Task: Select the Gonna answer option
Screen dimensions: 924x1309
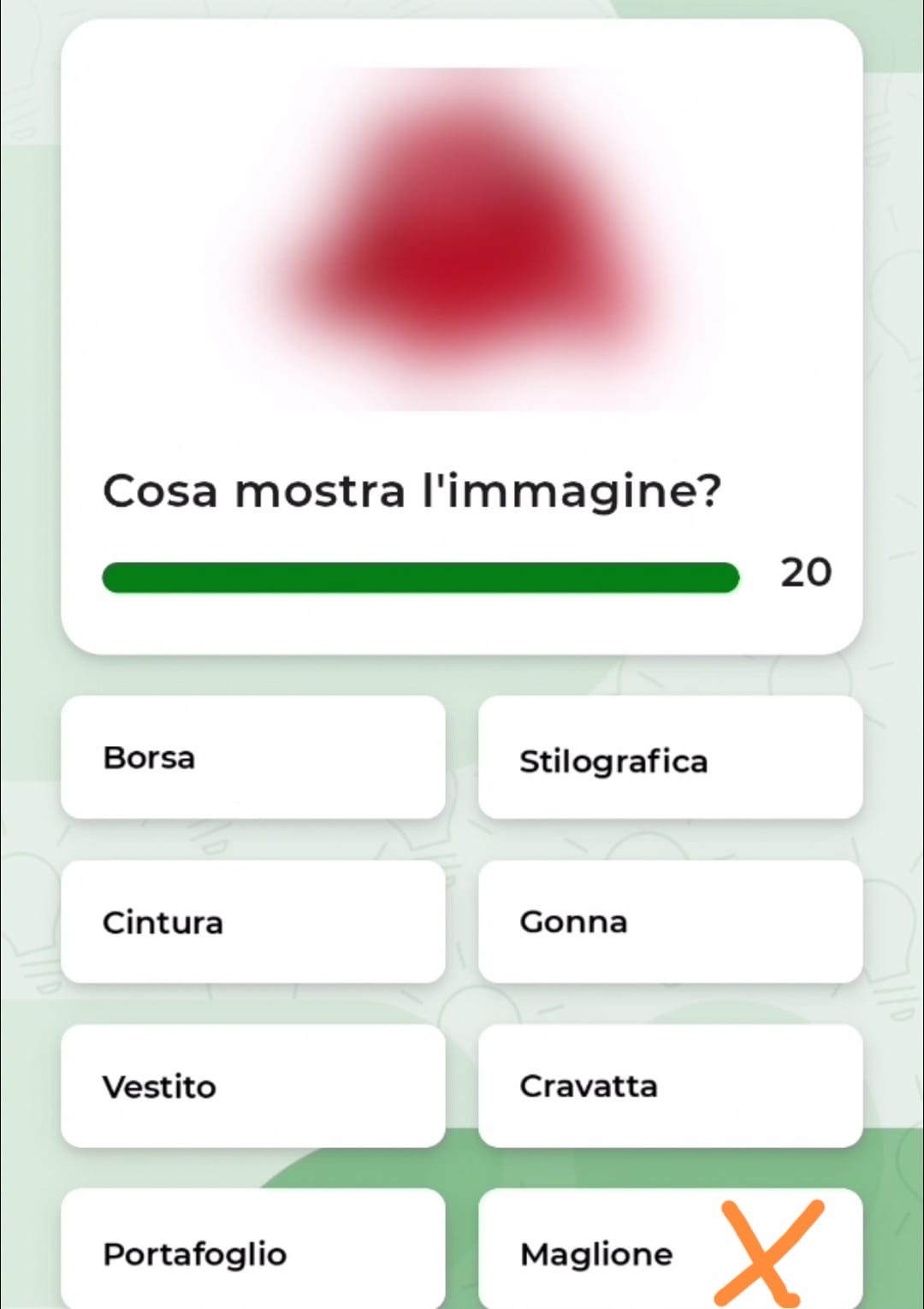Action: 670,921
